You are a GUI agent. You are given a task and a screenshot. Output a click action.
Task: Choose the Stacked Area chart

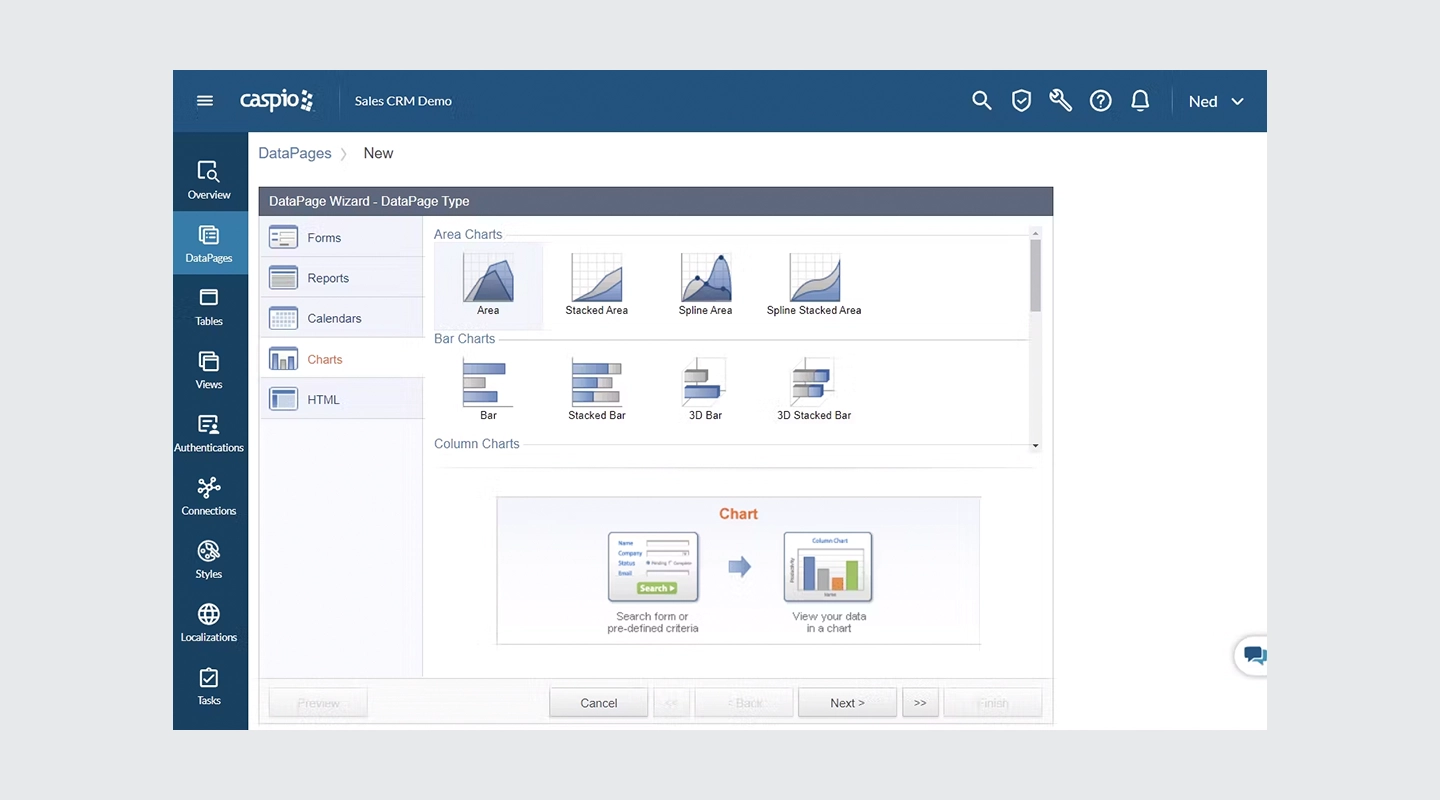597,285
